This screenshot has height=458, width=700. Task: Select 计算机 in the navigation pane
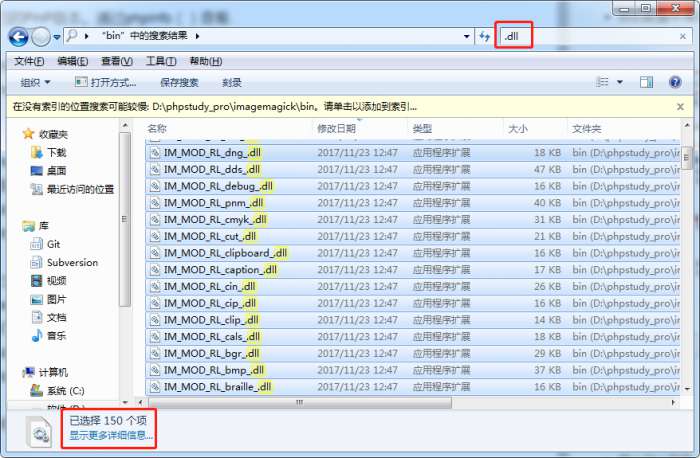point(45,372)
